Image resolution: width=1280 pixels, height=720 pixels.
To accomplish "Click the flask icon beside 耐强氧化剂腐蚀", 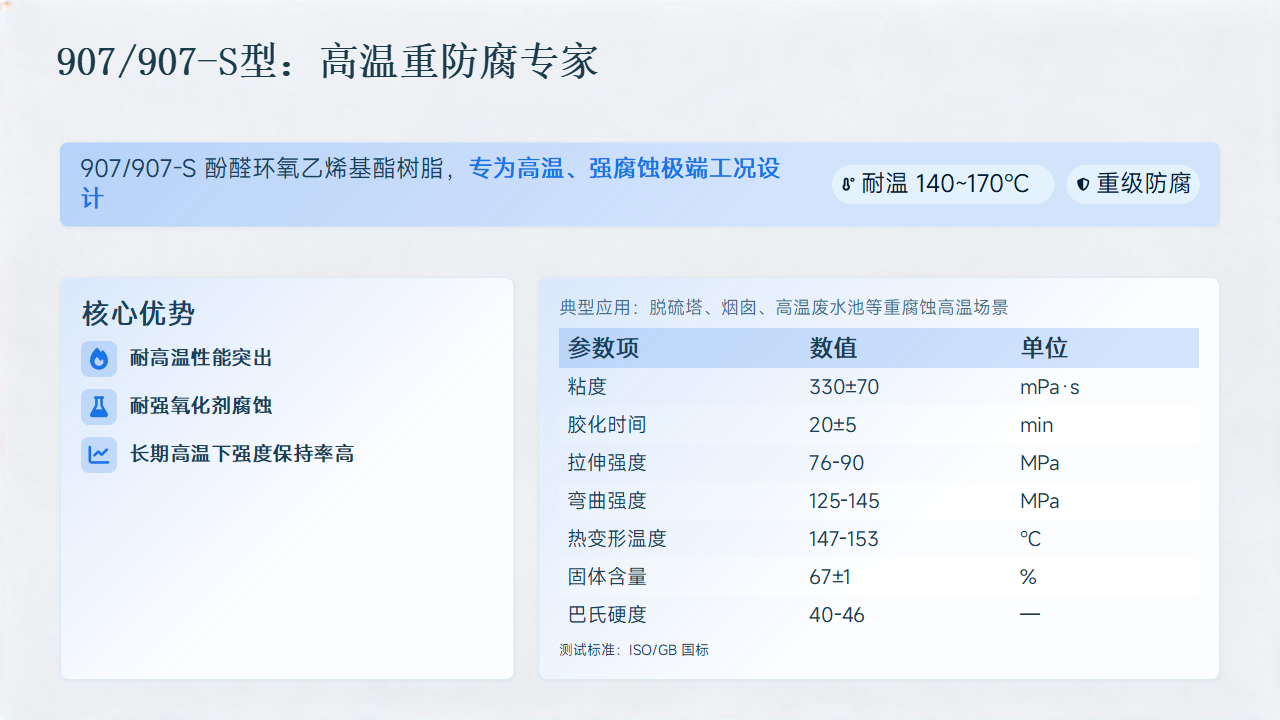I will (99, 406).
